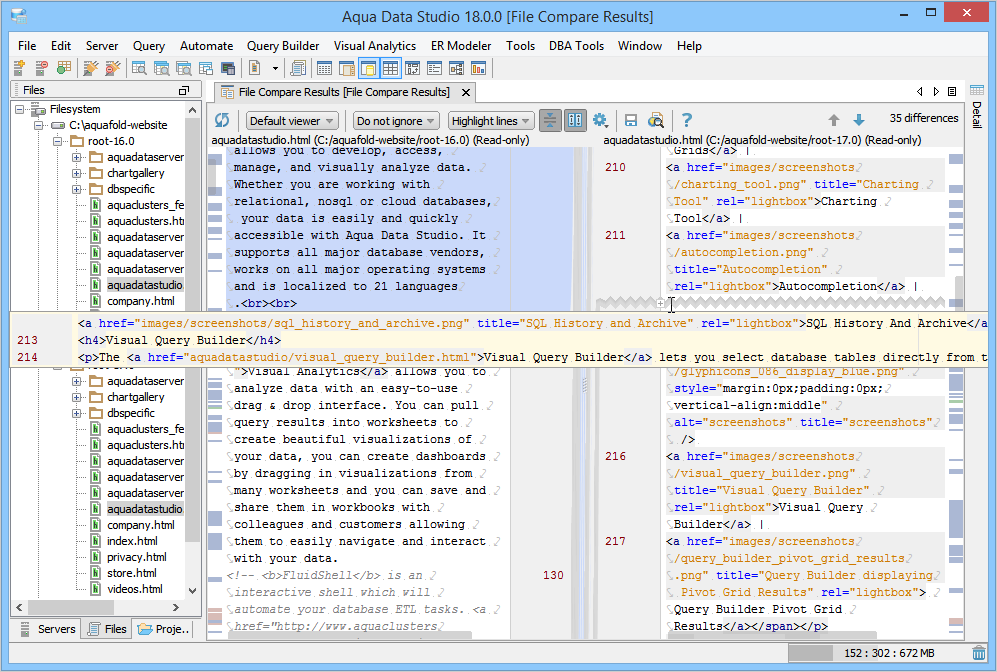
Task: Click the blue question mark help icon
Action: pyautogui.click(x=687, y=120)
